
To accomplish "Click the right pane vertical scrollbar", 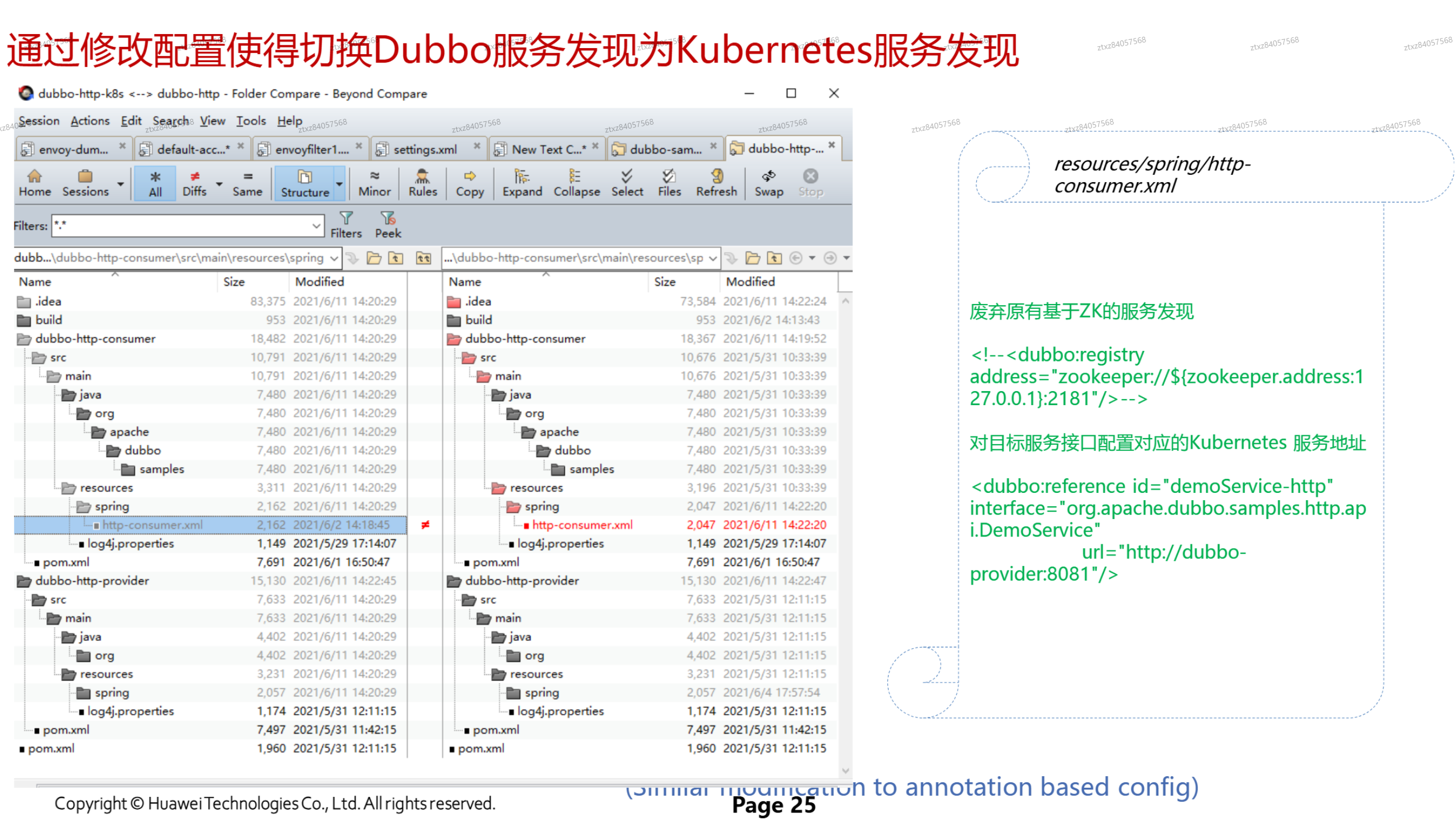I will pos(845,534).
